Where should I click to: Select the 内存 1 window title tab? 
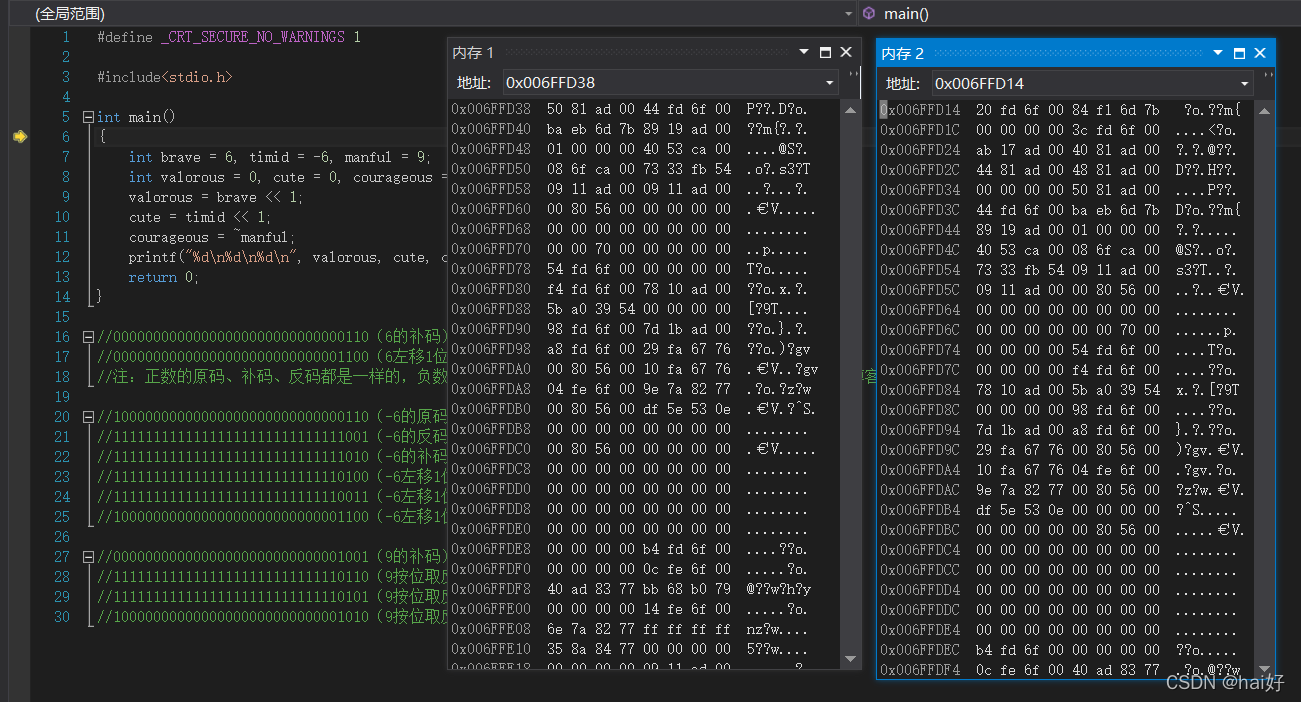(473, 53)
